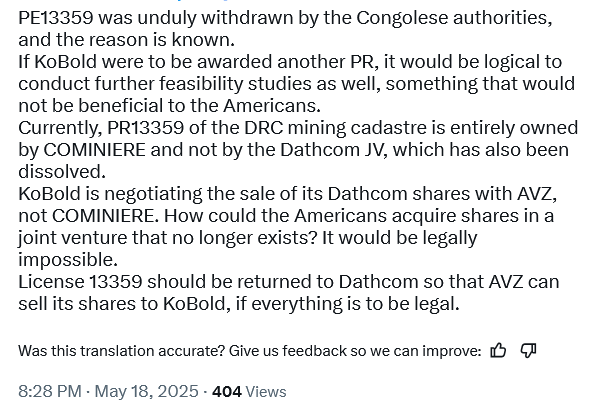Click 'Was this translation accurate?' text
598x408 pixels.
pos(122,351)
